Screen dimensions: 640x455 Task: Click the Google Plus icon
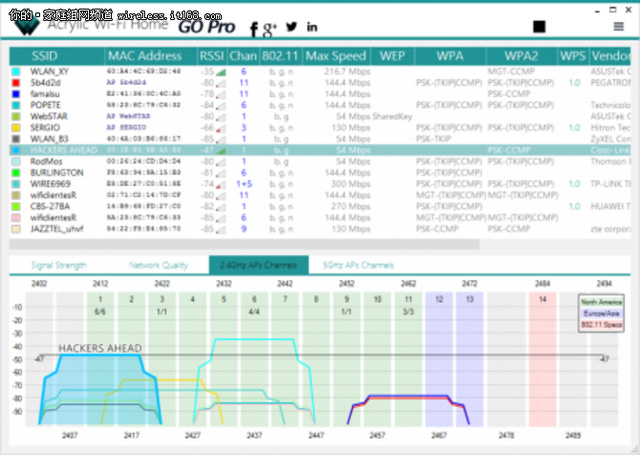269,27
